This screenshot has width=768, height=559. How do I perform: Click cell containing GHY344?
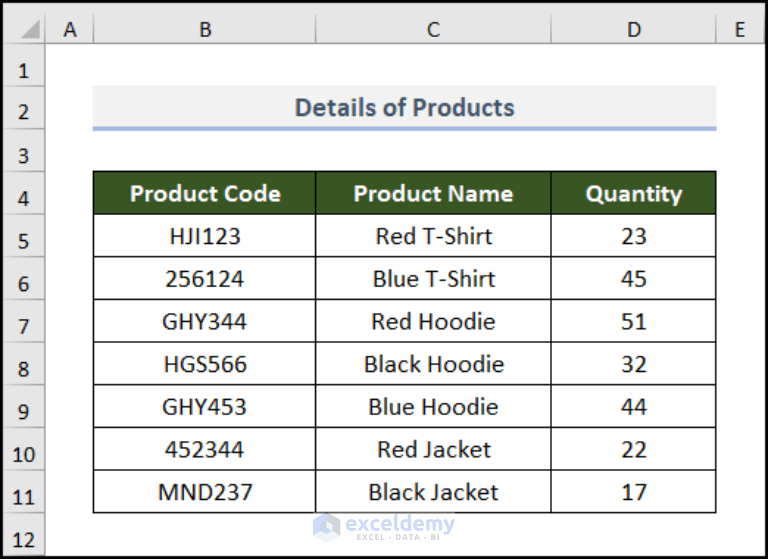pos(205,321)
